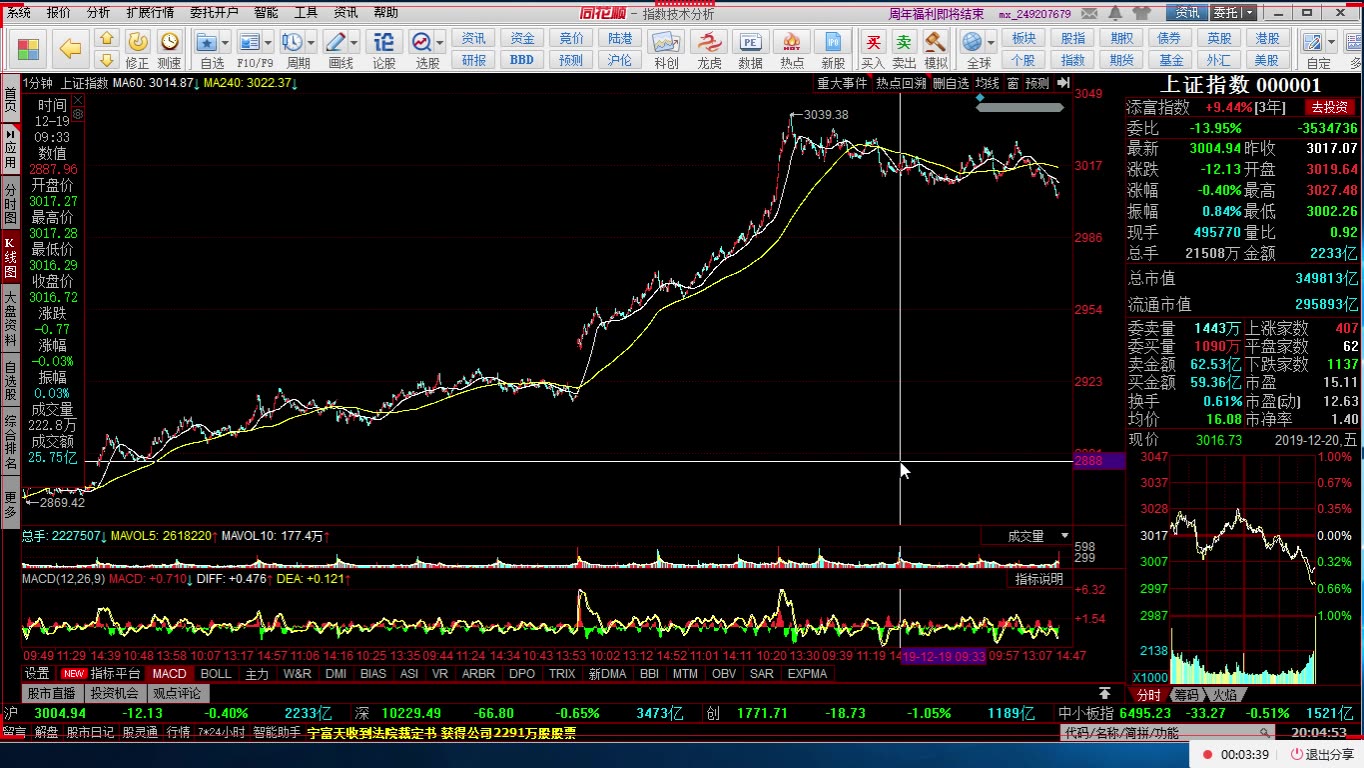Click the right-arrow collapse icon above chart

pos(1062,84)
